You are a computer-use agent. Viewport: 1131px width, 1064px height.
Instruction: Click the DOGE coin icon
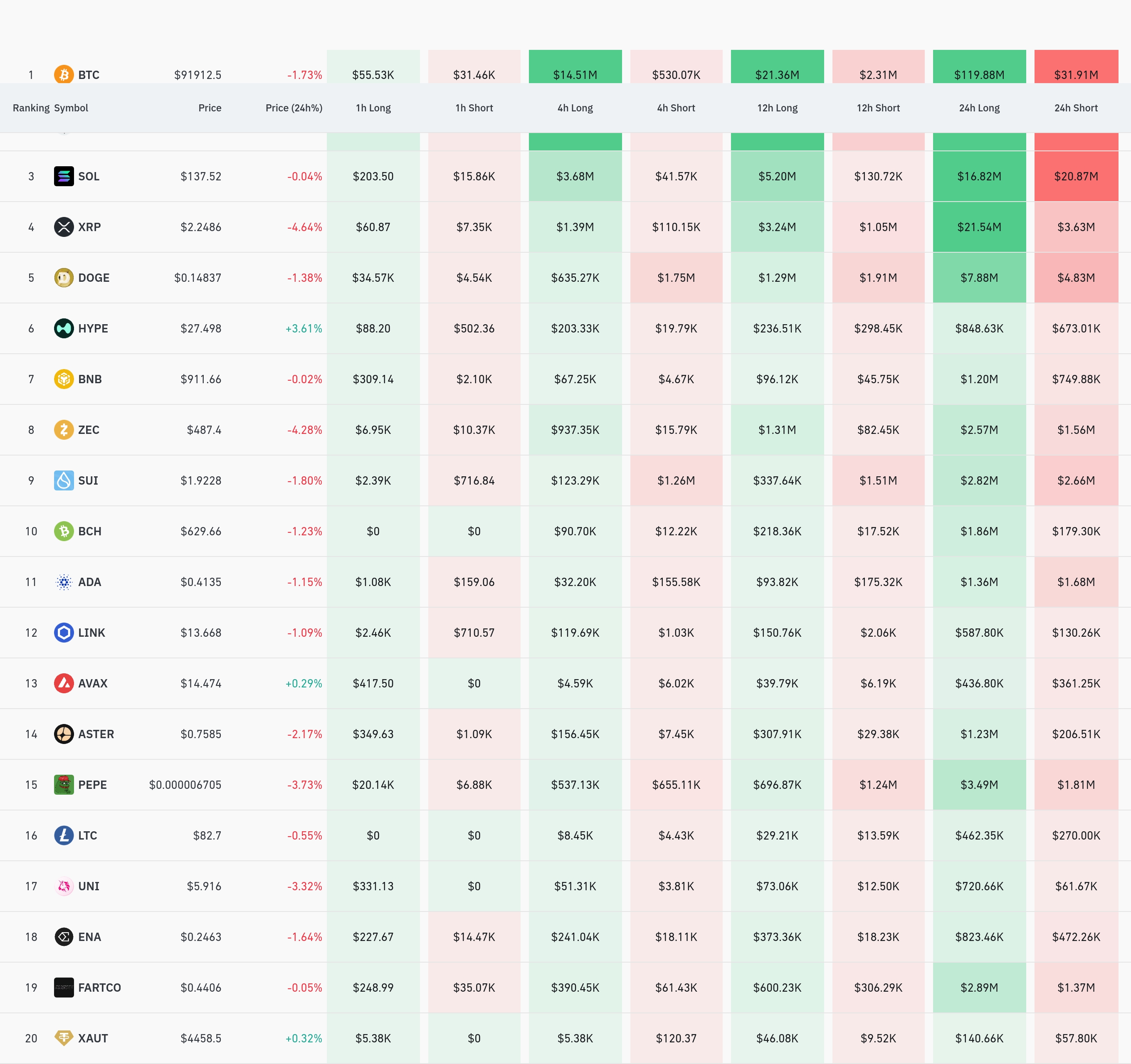(64, 278)
